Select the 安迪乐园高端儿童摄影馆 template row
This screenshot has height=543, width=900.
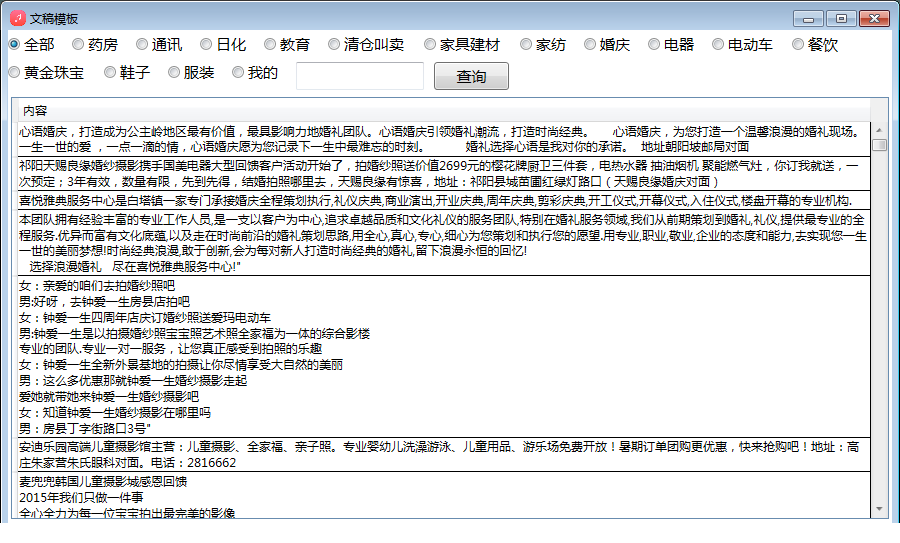(440, 454)
